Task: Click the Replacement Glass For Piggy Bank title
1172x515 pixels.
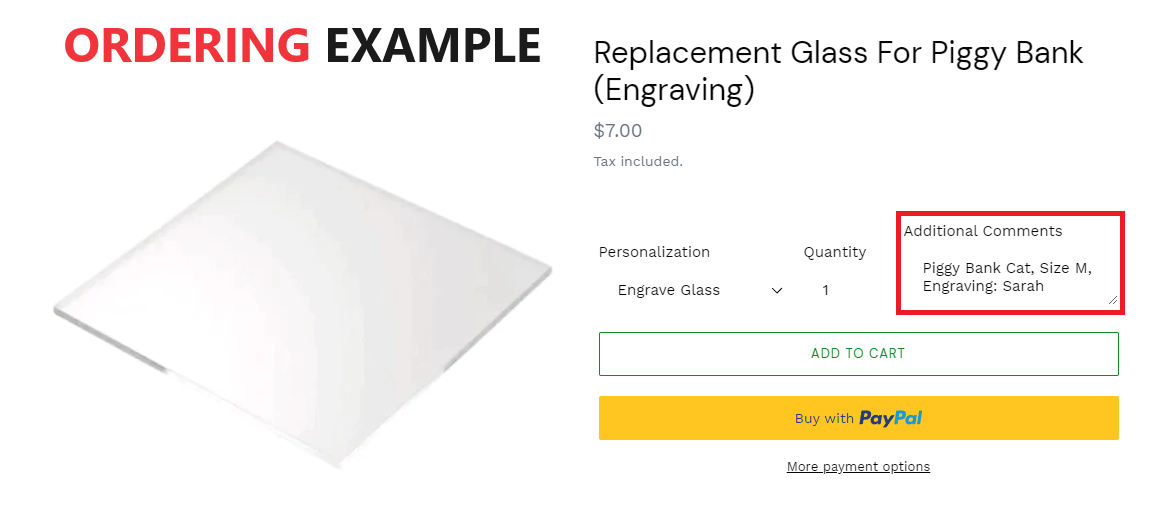Action: 838,52
